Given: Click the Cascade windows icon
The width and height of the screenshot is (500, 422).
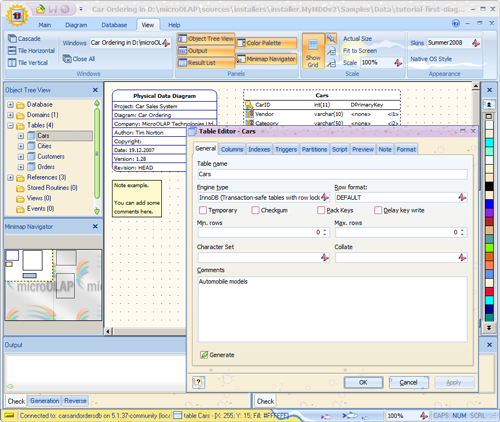Looking at the screenshot, I should 12,39.
